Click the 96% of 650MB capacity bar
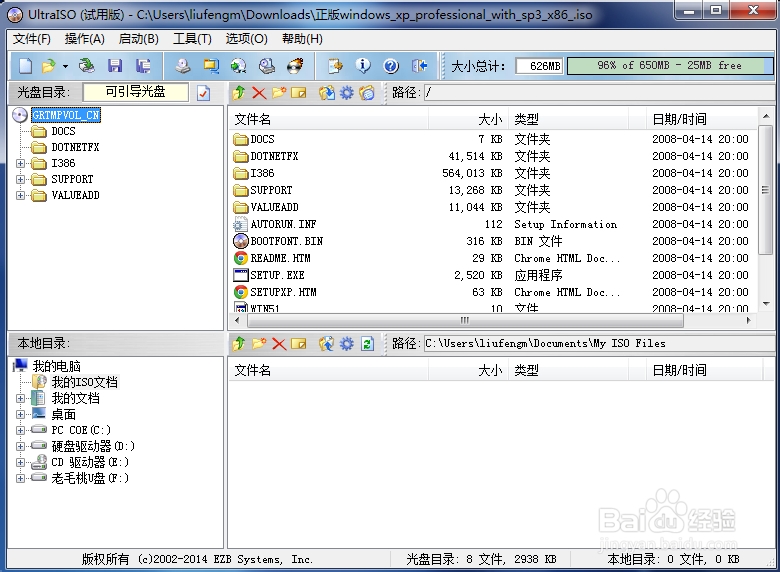 coord(670,66)
